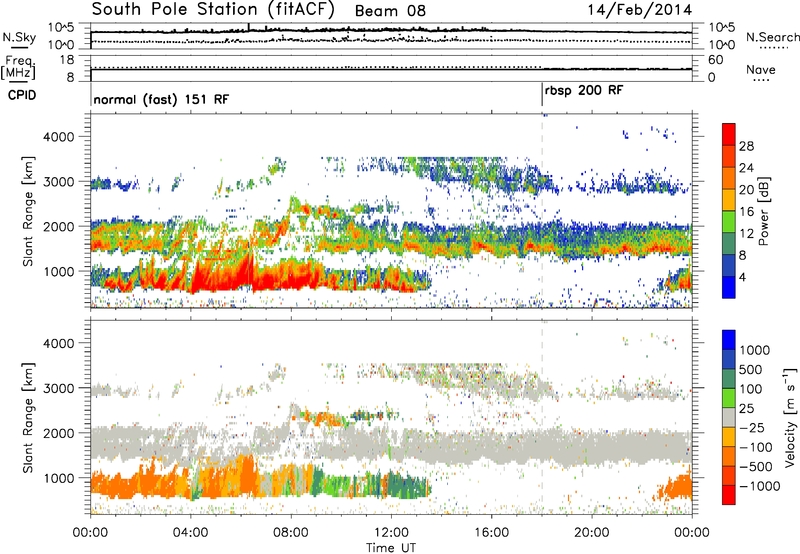This screenshot has height=554, width=800.
Task: Click the "Beam 08" label
Action: [x=390, y=11]
